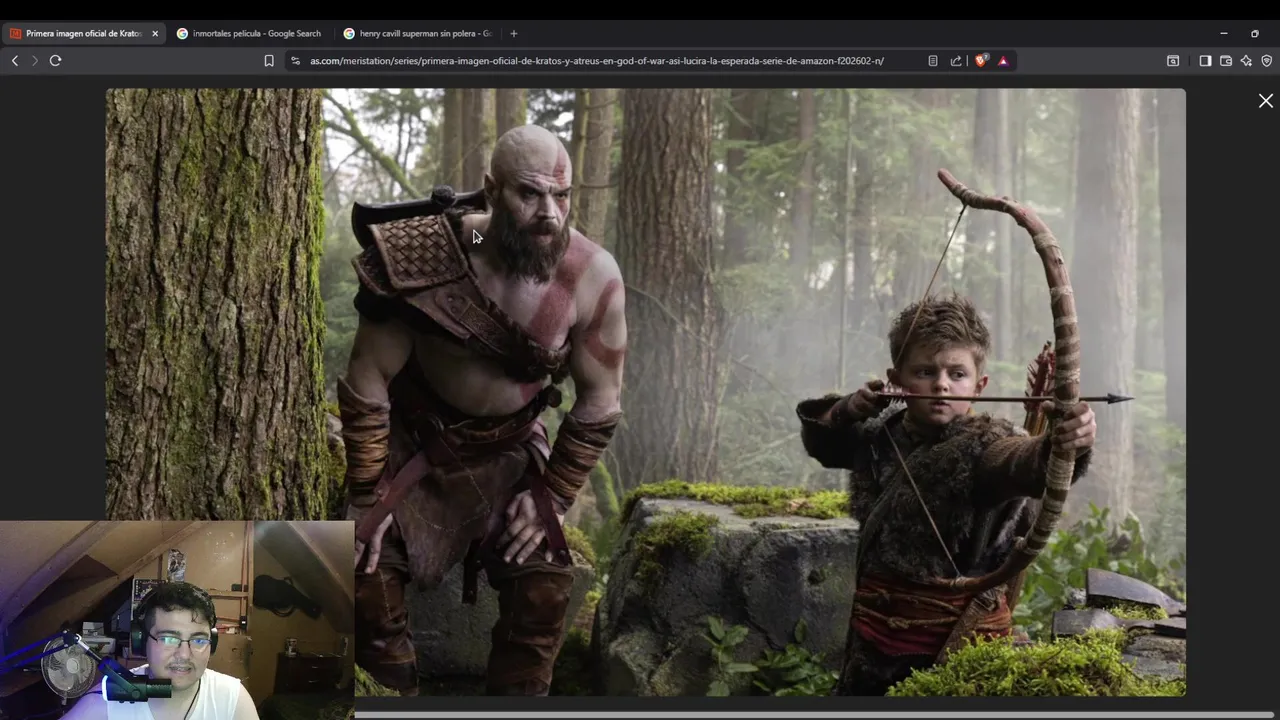Bookmark this page with the bookmark icon
This screenshot has height=720, width=1280.
pyautogui.click(x=269, y=61)
